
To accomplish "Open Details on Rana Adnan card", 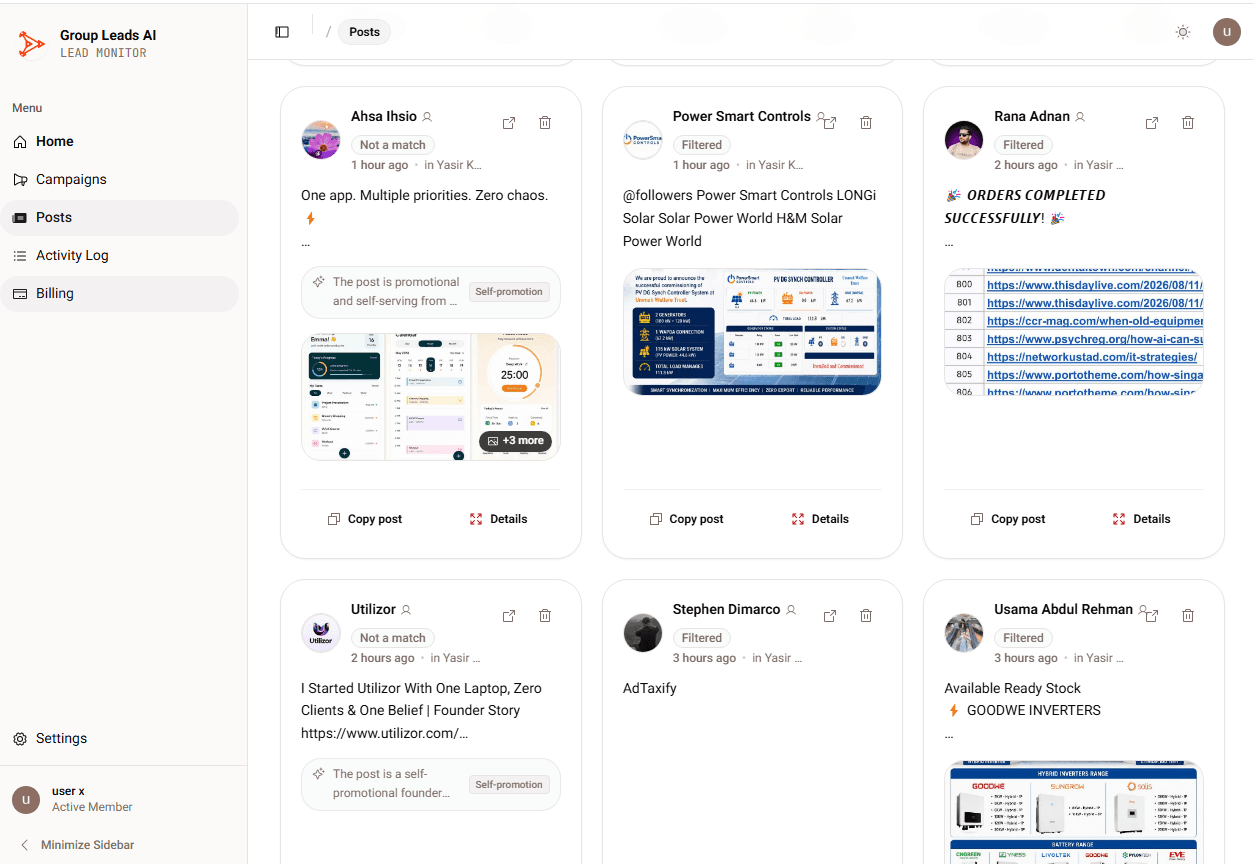I will tap(1141, 519).
